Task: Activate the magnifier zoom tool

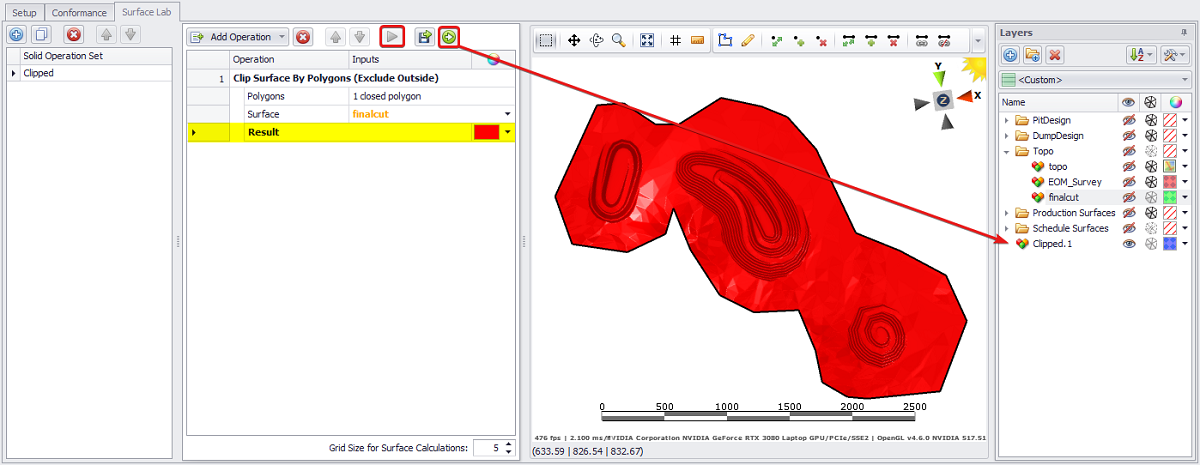Action: pos(619,41)
